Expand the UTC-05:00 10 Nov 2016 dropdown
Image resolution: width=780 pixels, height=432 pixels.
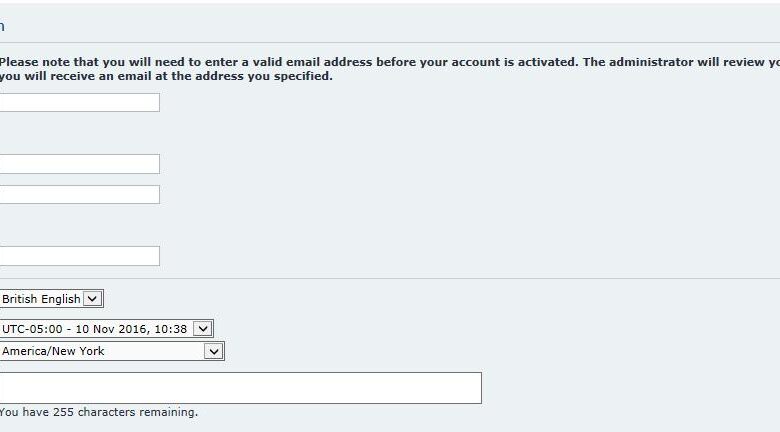pos(100,329)
